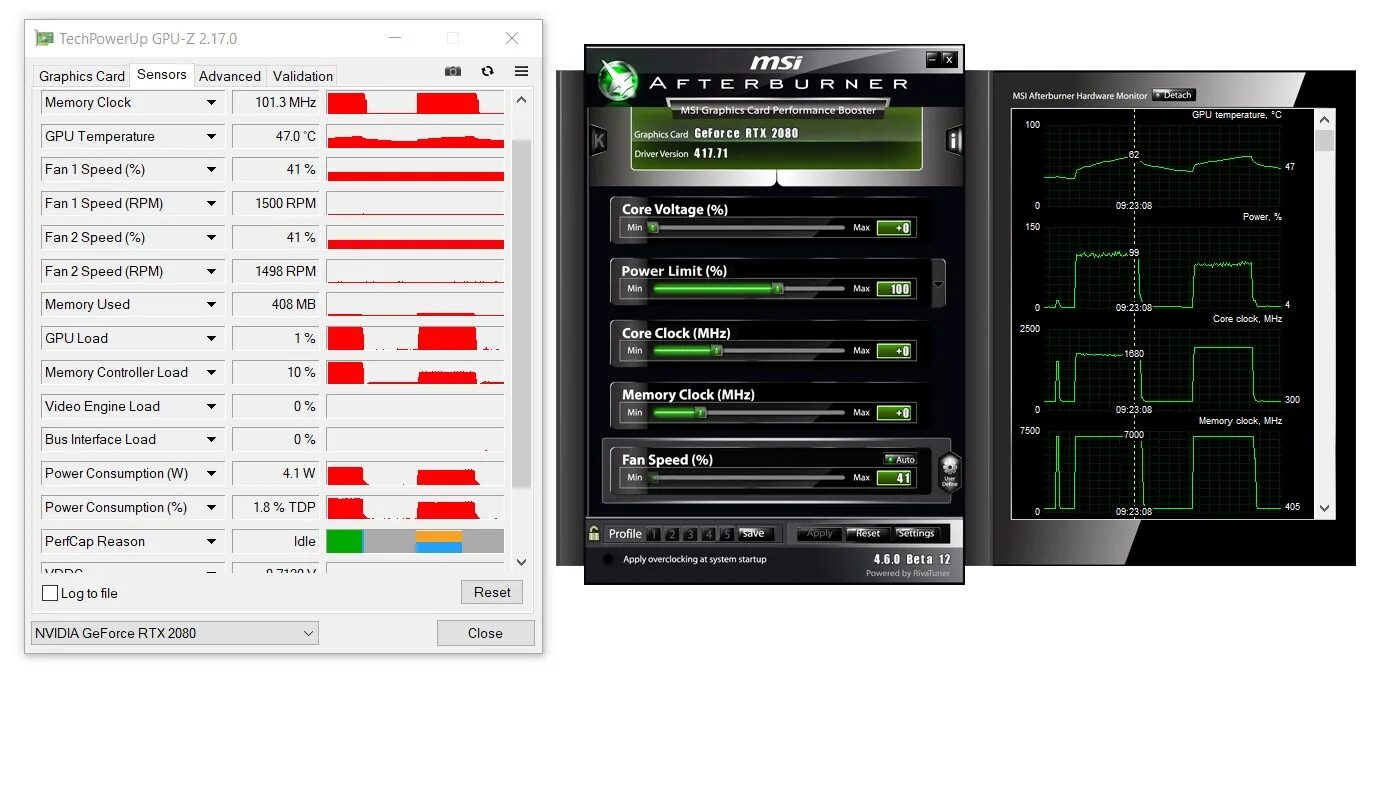
Task: Switch to the Advanced tab
Action: pos(230,76)
